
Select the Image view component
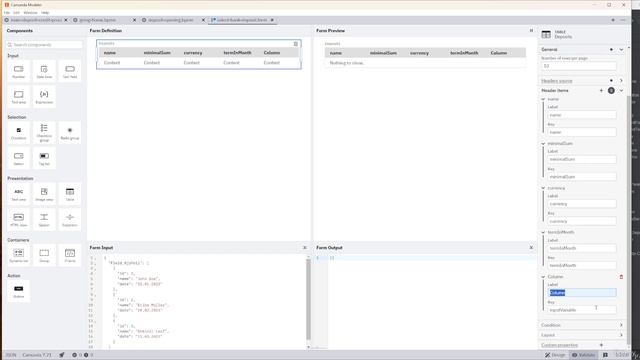(44, 194)
